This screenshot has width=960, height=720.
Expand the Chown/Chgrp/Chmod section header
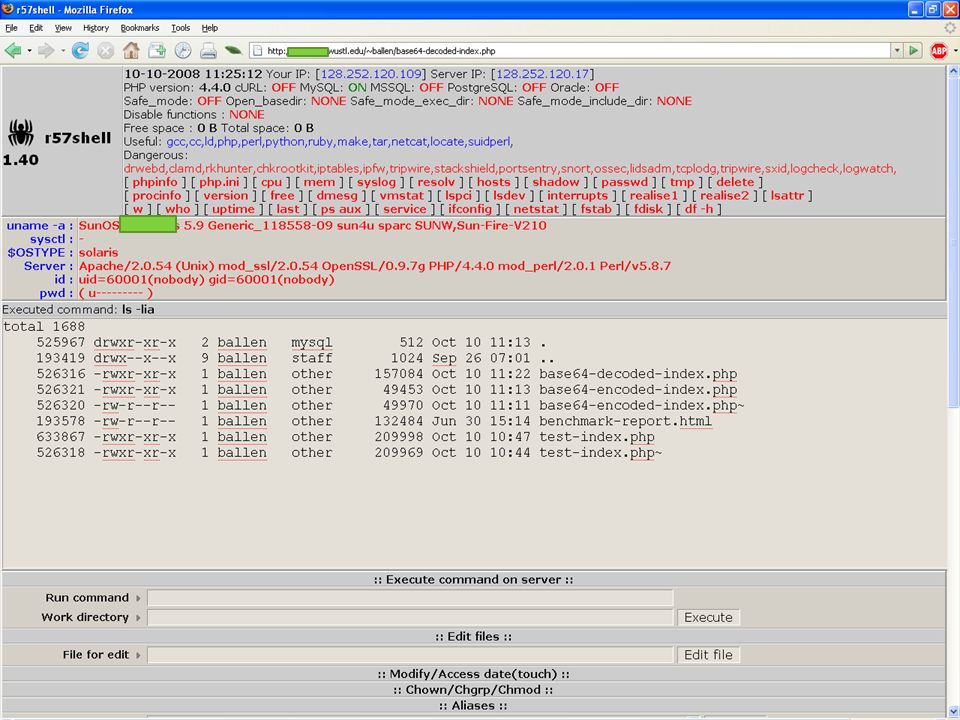coord(473,690)
